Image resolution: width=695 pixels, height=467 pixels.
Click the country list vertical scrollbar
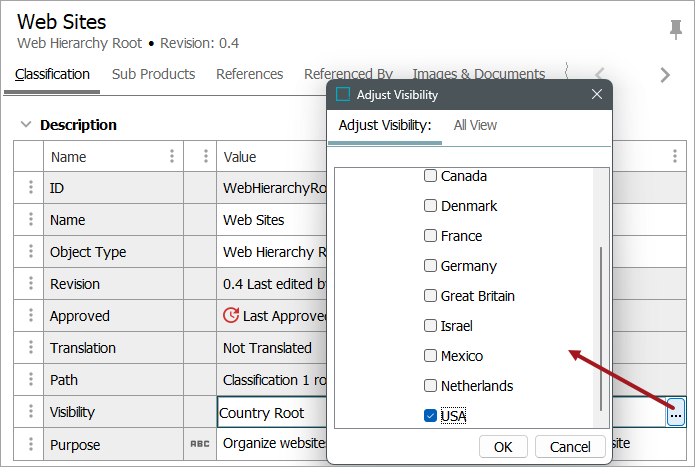[601, 328]
